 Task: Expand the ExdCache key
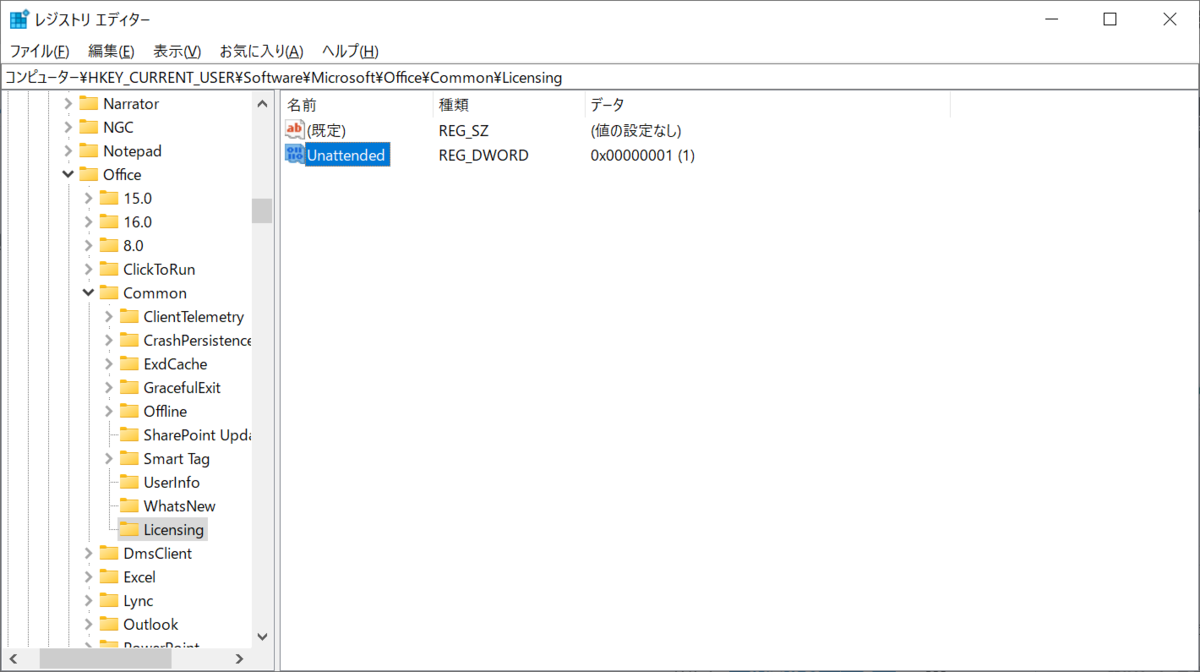[108, 364]
